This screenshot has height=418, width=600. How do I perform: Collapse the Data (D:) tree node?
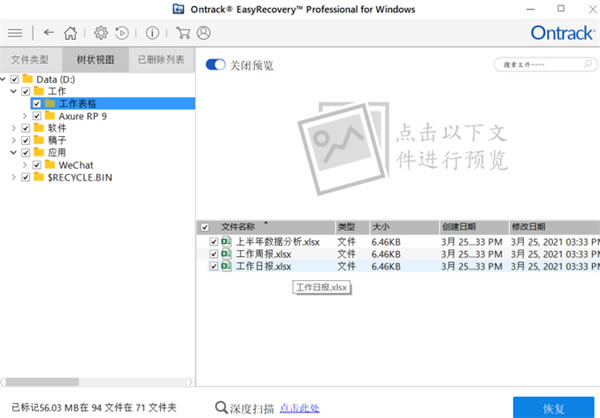pos(3,79)
